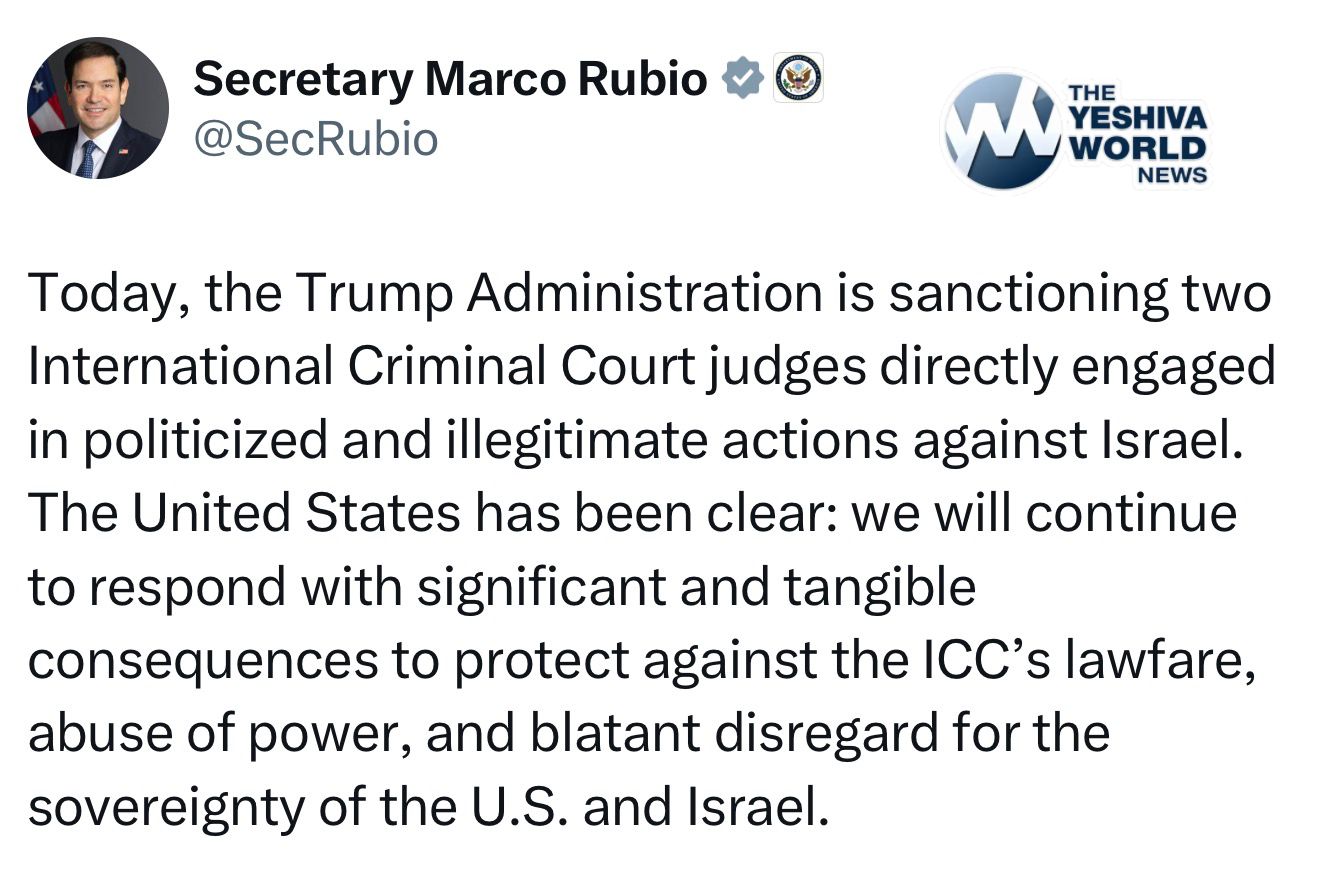
Task: Open the @SecRubio handle link
Action: tap(316, 138)
